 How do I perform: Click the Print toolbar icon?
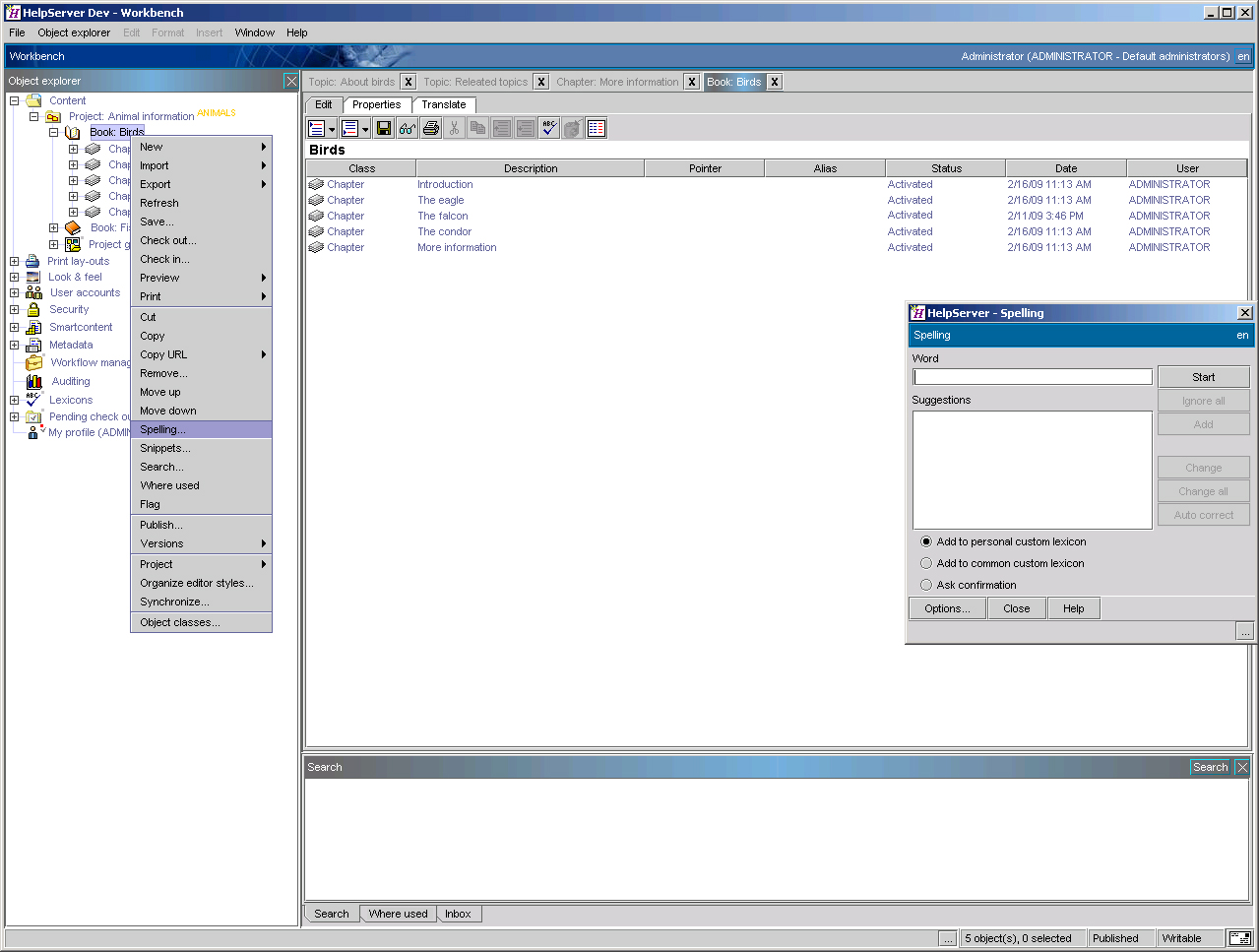pos(430,128)
